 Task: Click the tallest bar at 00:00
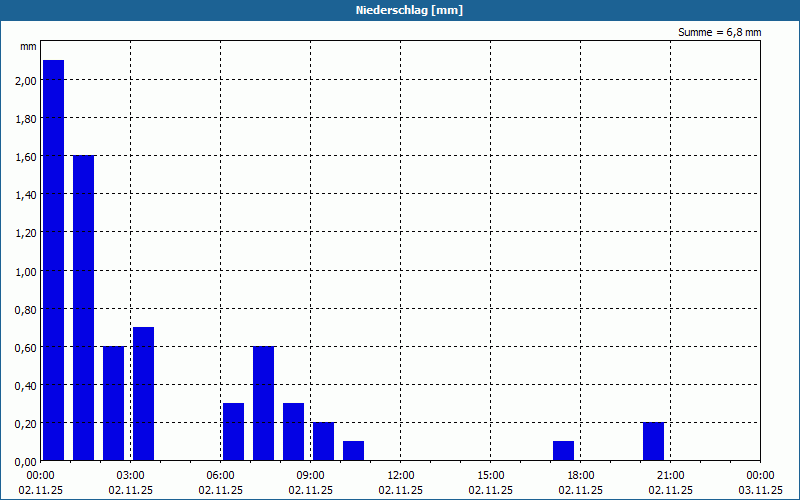(54, 260)
